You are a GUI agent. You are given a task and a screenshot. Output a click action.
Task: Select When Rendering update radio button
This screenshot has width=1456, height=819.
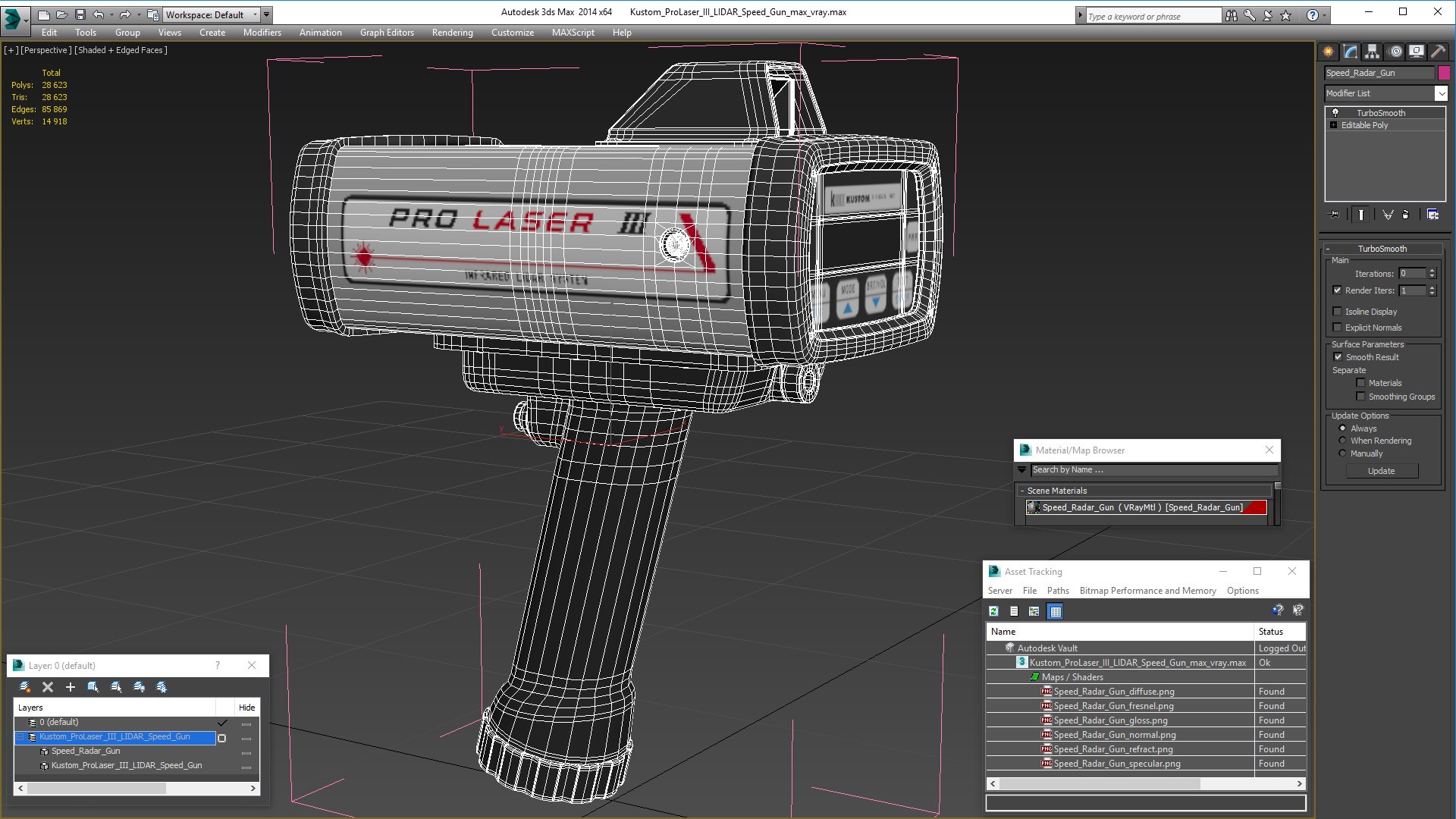[1342, 441]
